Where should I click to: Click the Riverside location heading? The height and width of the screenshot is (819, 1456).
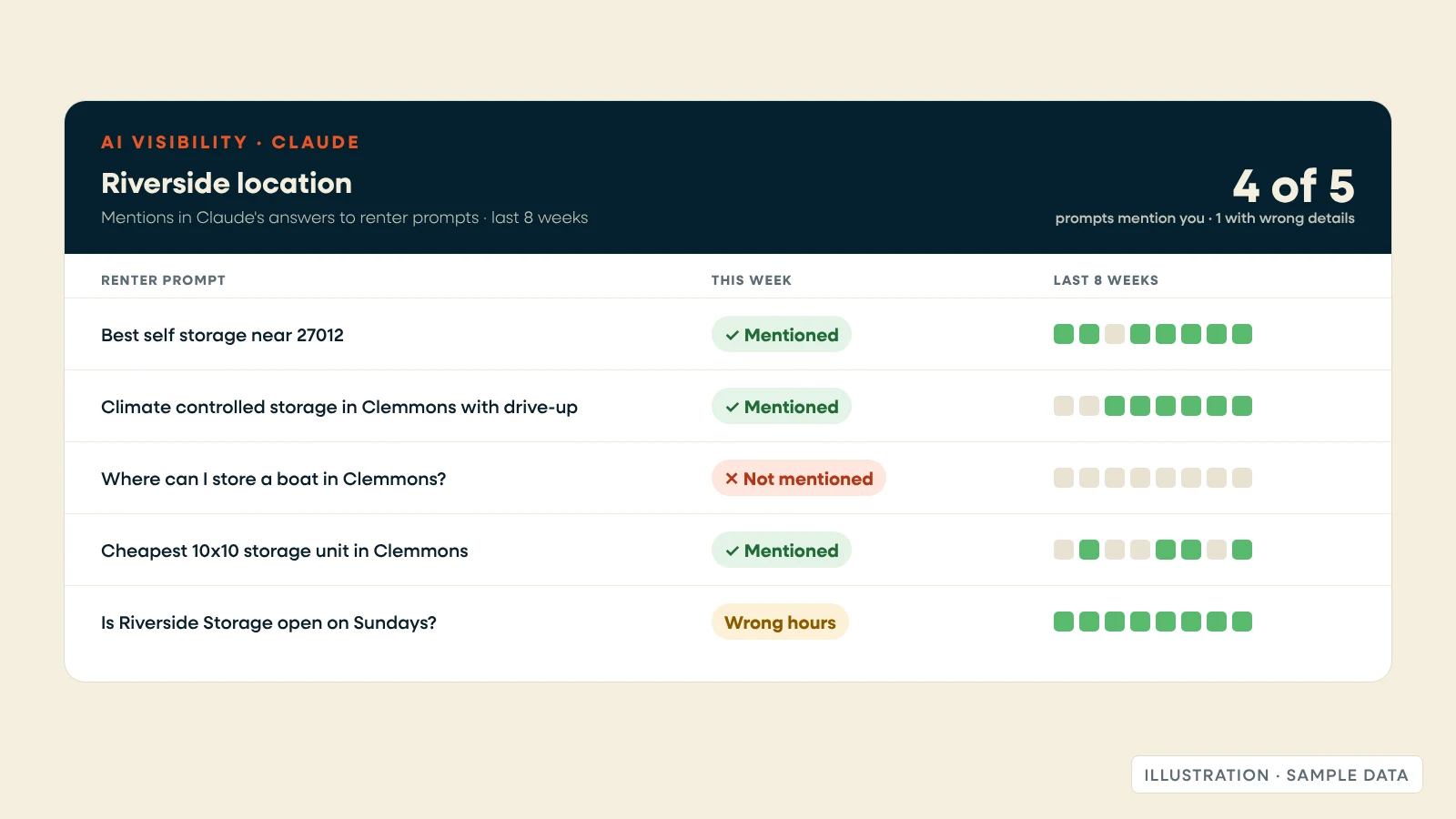(227, 183)
